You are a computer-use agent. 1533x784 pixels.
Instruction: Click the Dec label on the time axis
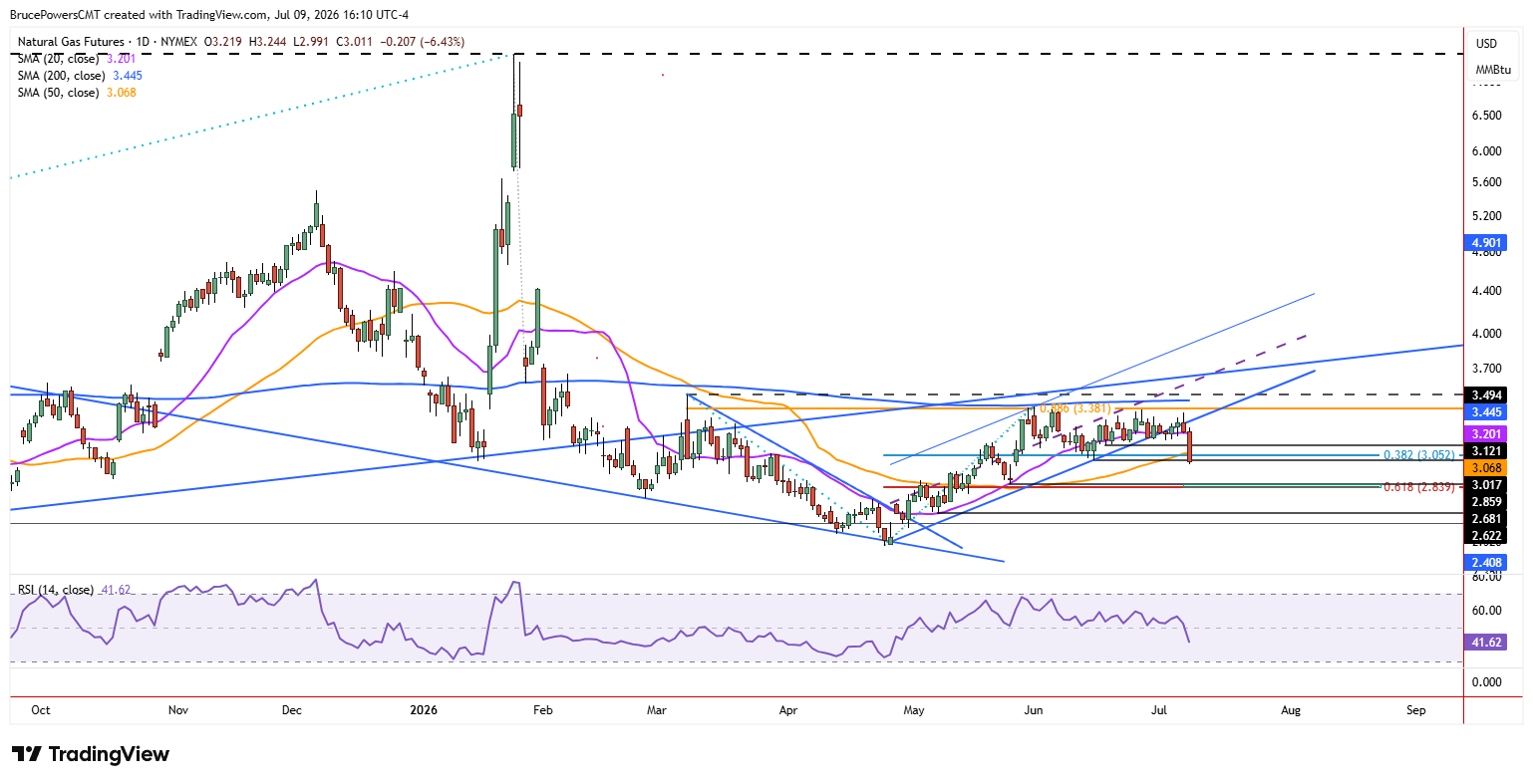coord(292,710)
